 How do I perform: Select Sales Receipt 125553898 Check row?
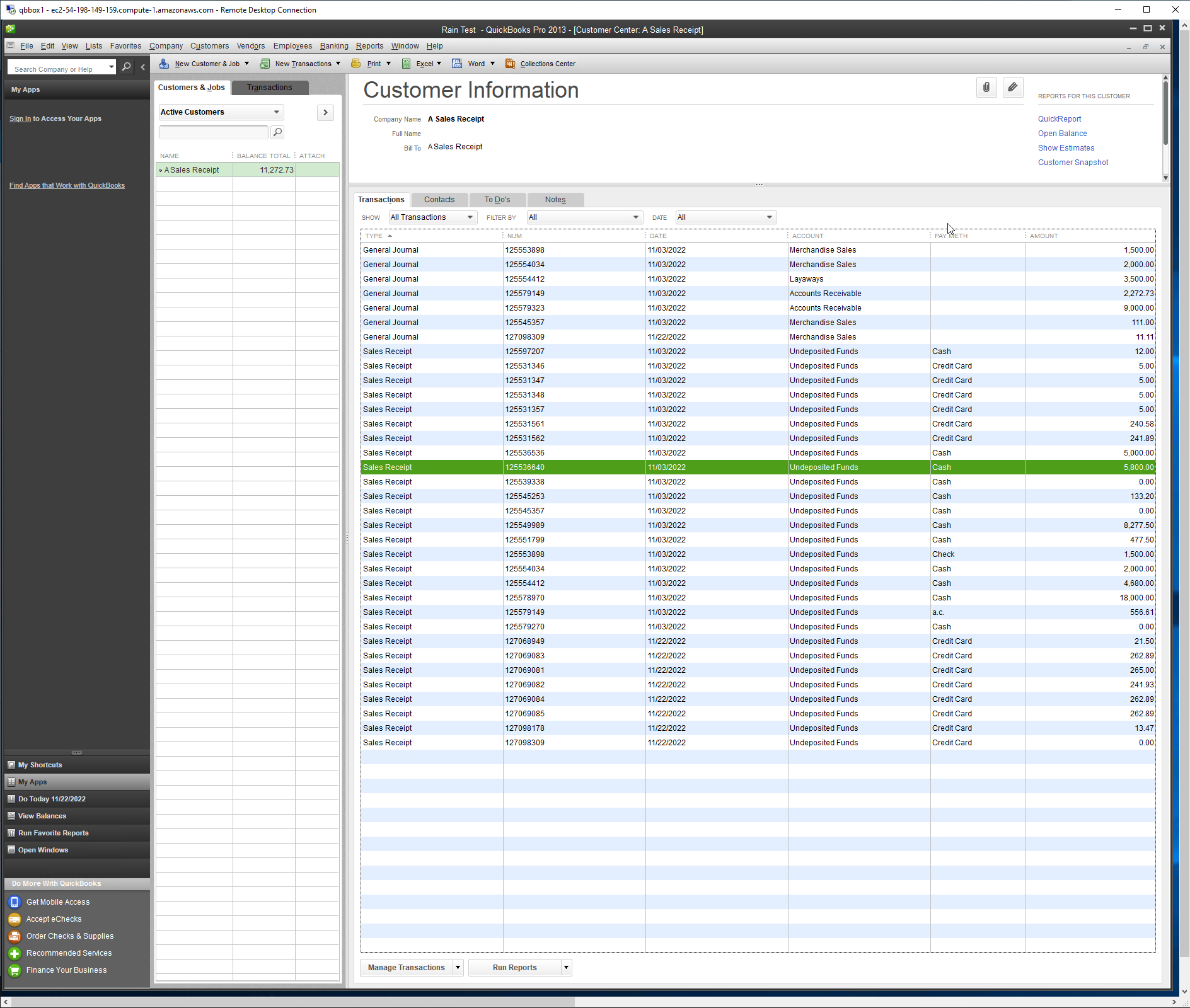[x=758, y=554]
